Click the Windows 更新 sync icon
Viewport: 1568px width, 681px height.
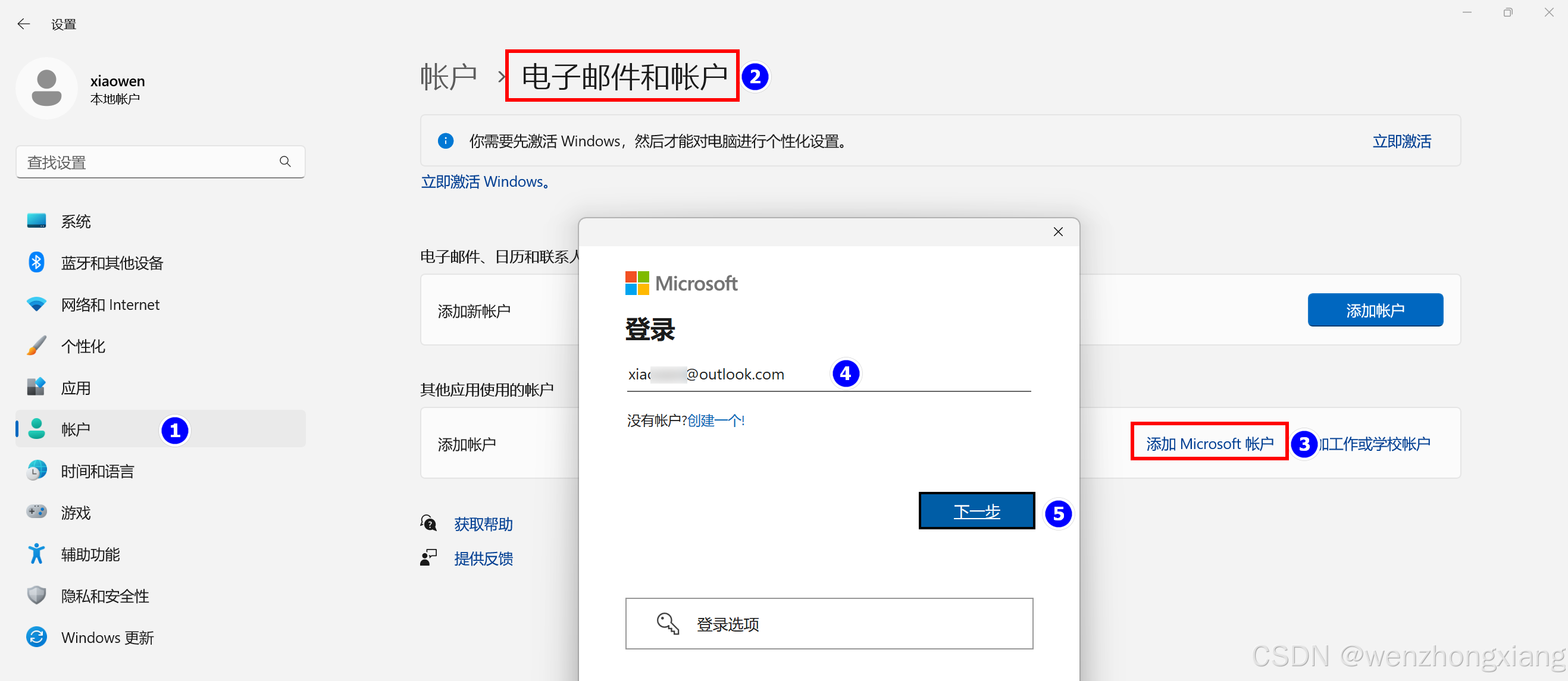point(36,636)
